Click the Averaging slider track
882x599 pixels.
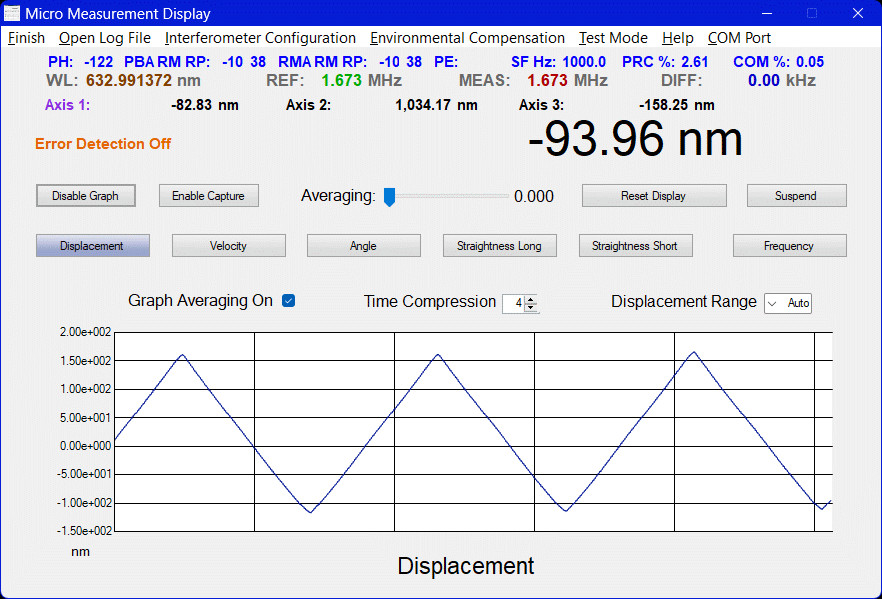447,196
